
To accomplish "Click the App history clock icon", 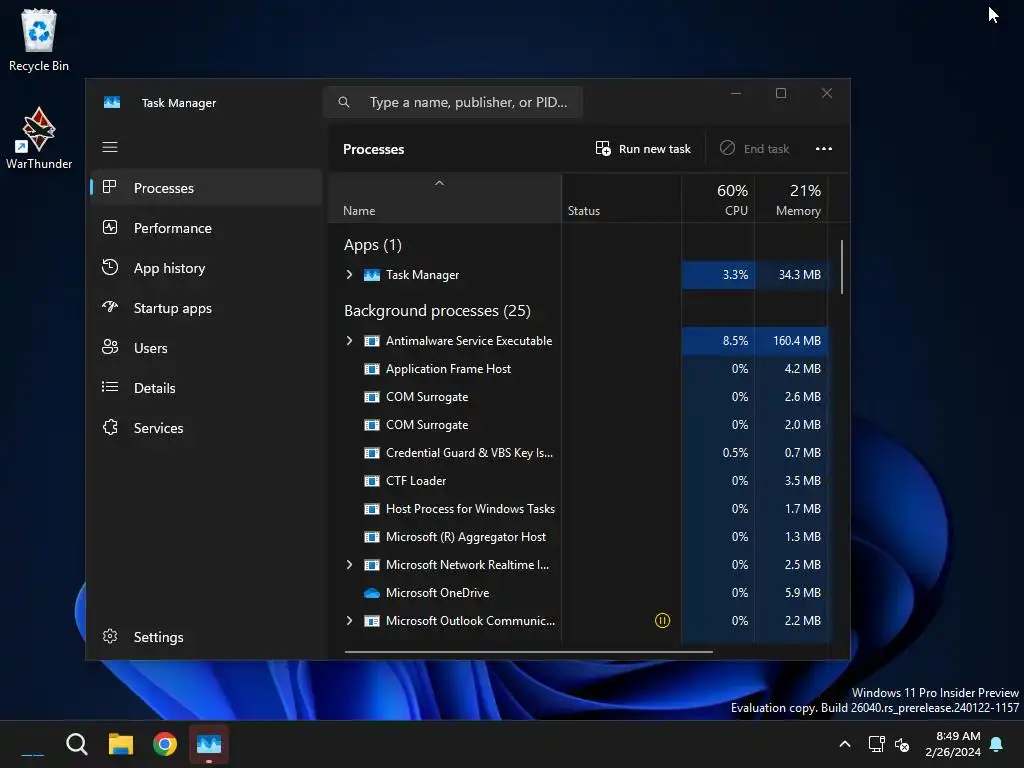I will (x=110, y=267).
